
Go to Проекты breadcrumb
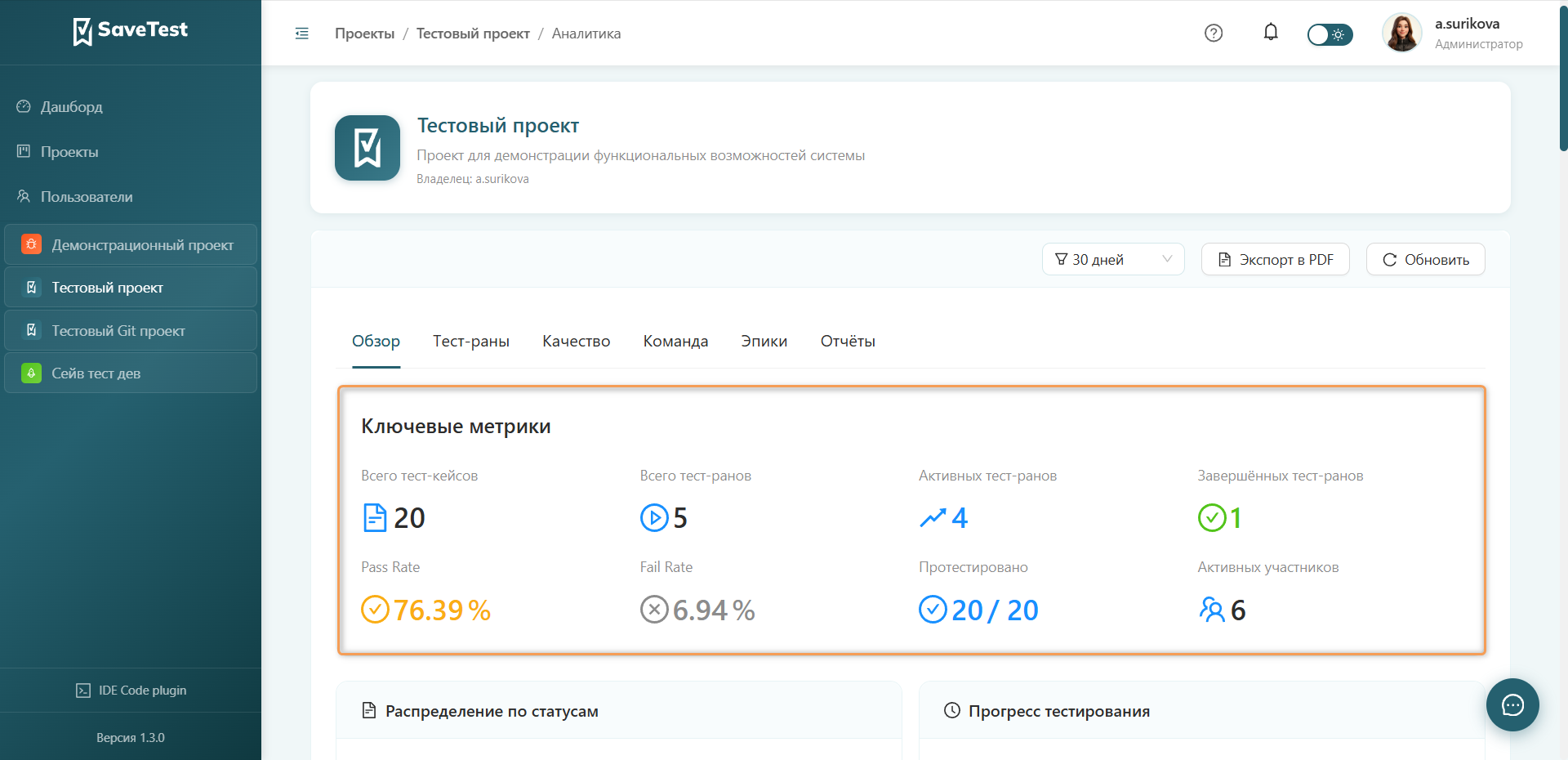click(364, 34)
